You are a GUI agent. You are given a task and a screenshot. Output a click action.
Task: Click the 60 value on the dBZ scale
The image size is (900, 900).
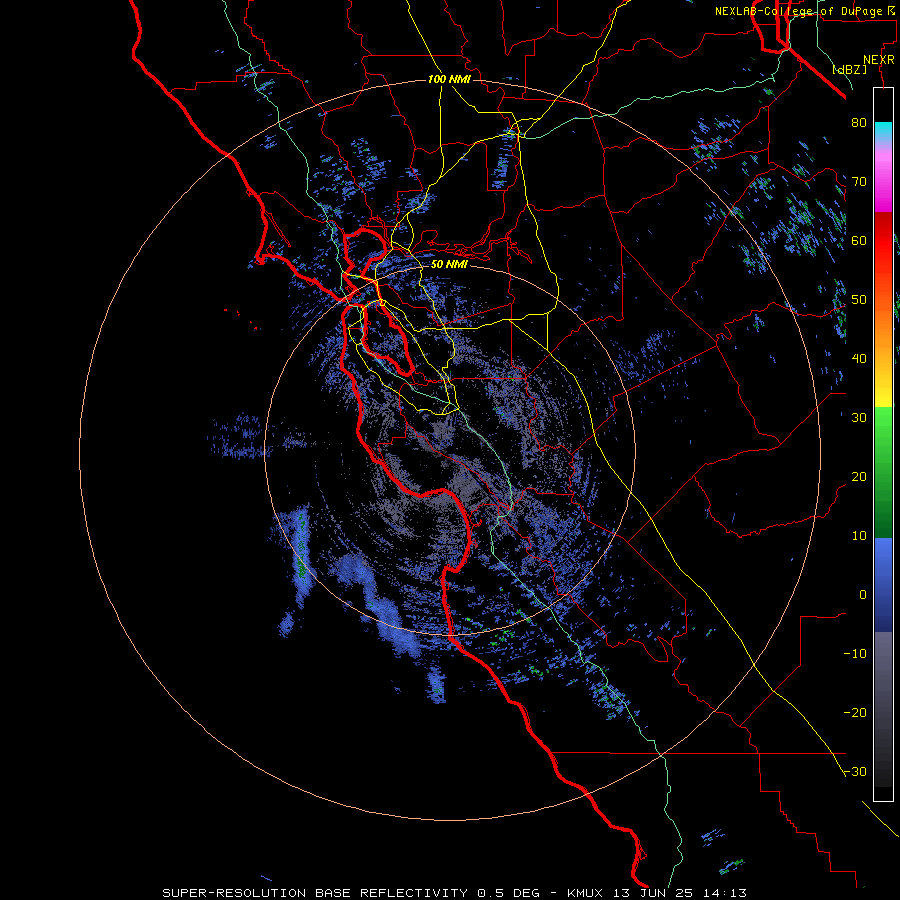click(859, 240)
